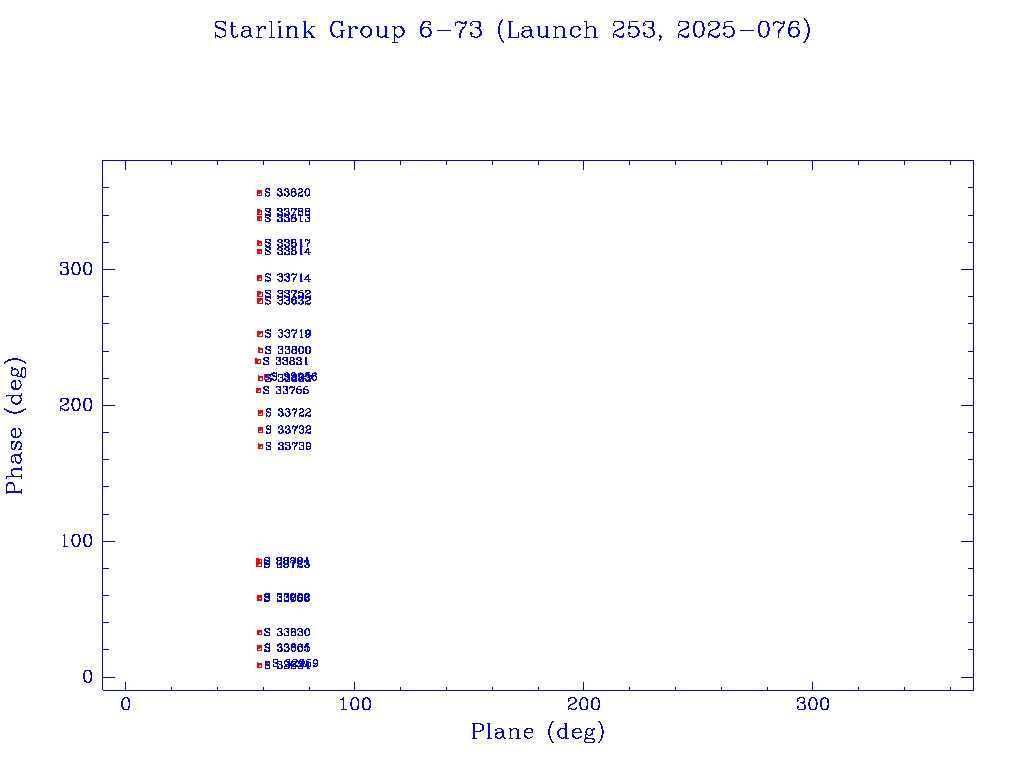Click the red marker beside S 33732
Viewport: 1024px width, 768px height.
(x=261, y=430)
